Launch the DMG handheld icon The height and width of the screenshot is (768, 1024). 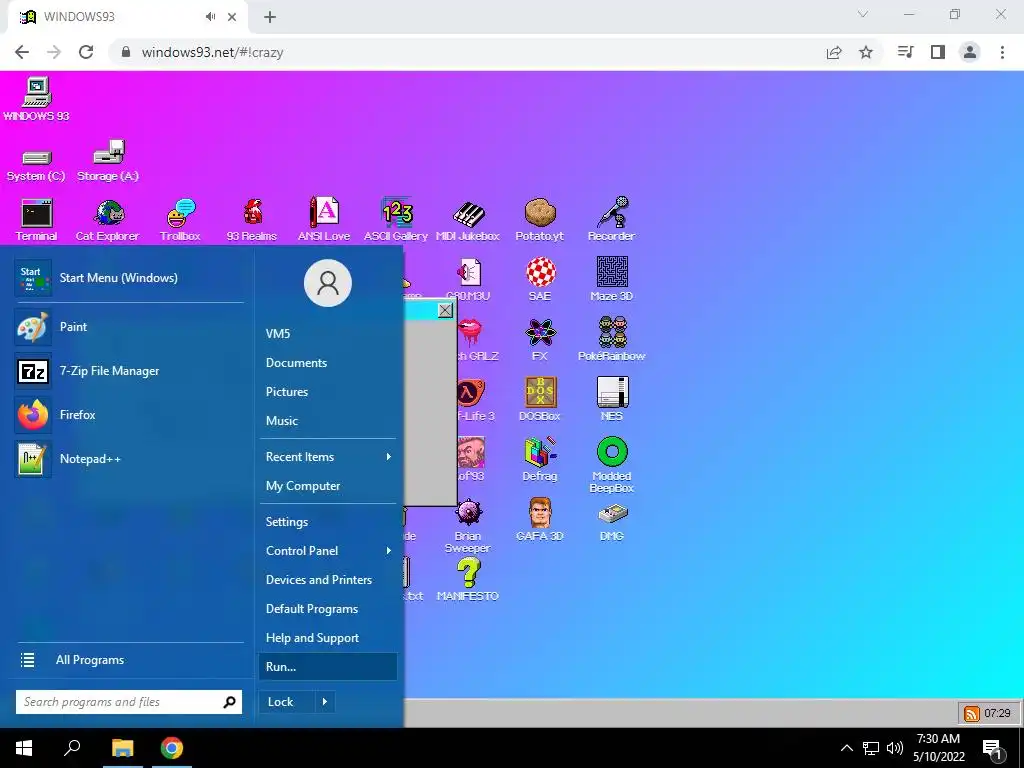pos(612,522)
